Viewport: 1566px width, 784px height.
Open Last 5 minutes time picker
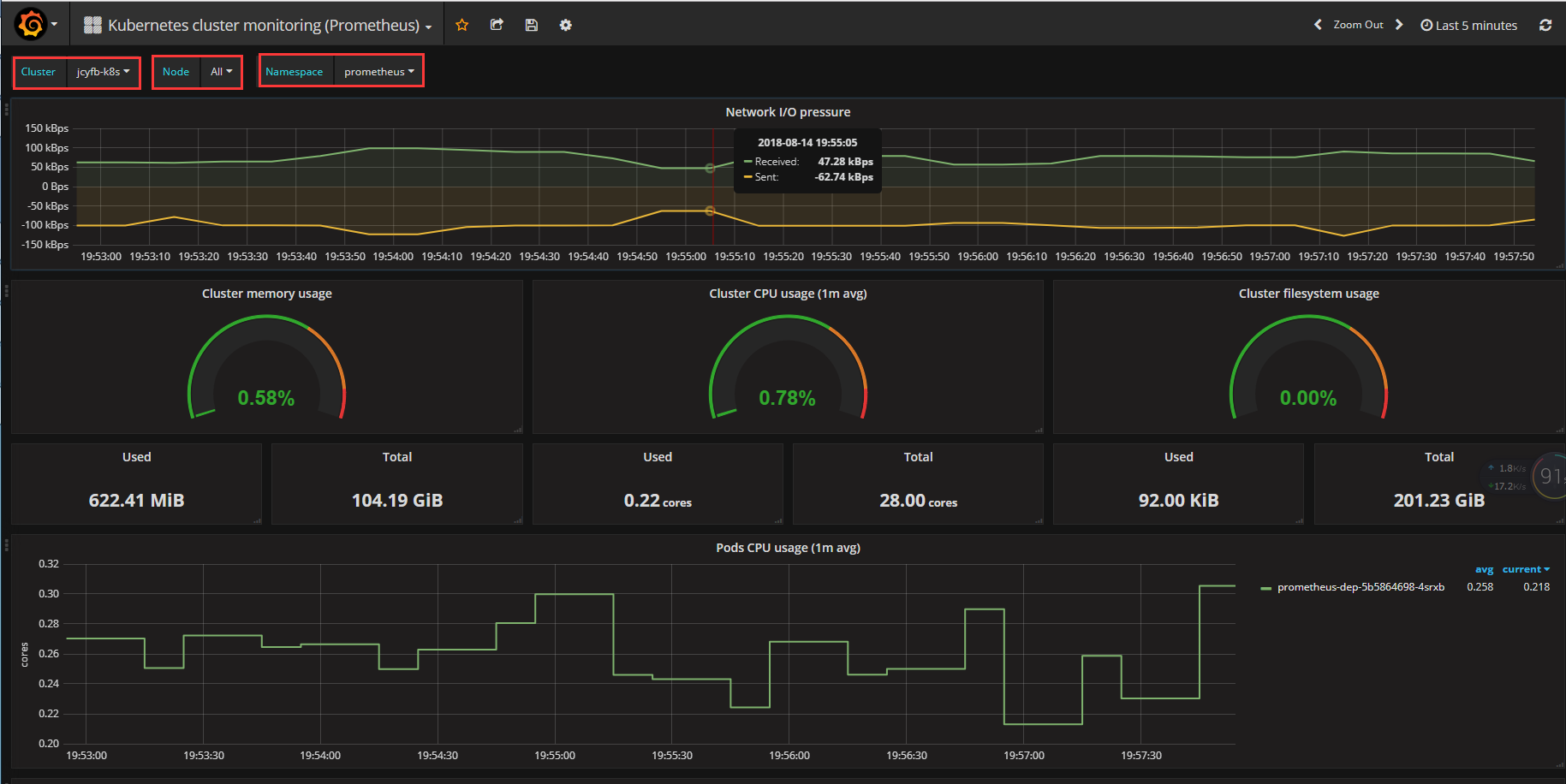coord(1468,26)
